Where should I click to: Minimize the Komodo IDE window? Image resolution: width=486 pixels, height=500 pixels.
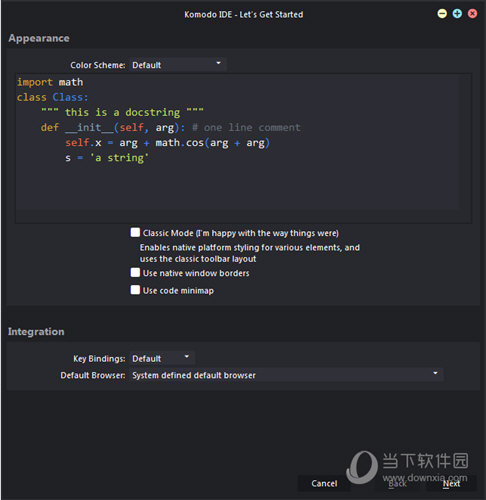[442, 14]
